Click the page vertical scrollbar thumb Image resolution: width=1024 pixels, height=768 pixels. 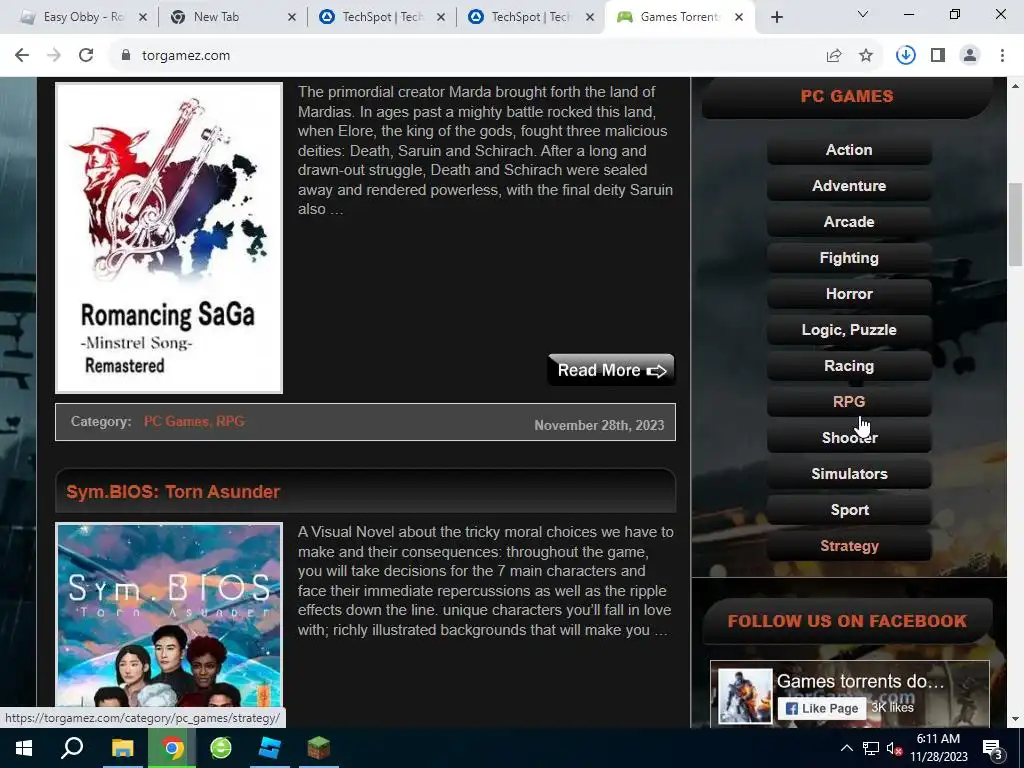click(1015, 225)
